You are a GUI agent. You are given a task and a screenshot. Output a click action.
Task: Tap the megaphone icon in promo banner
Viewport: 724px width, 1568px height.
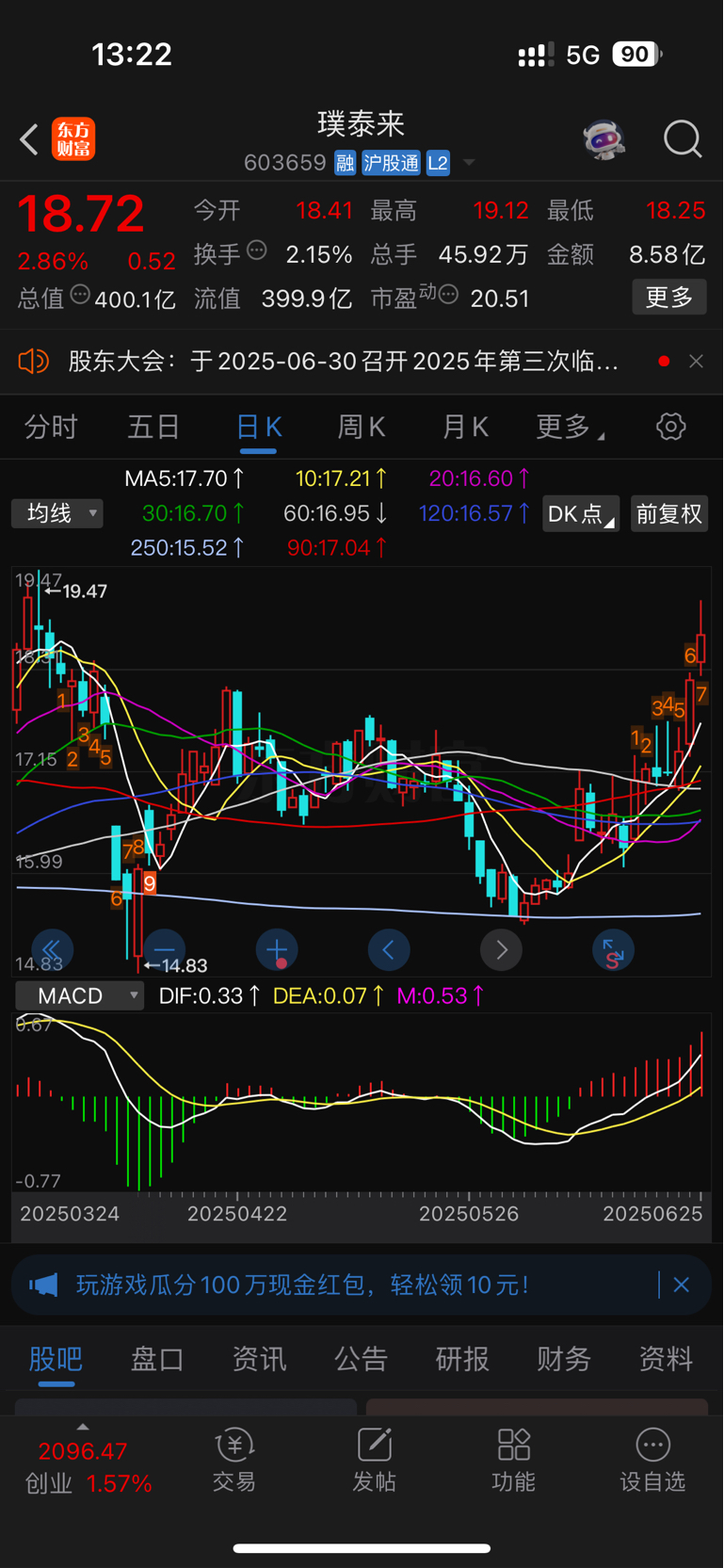click(43, 1285)
